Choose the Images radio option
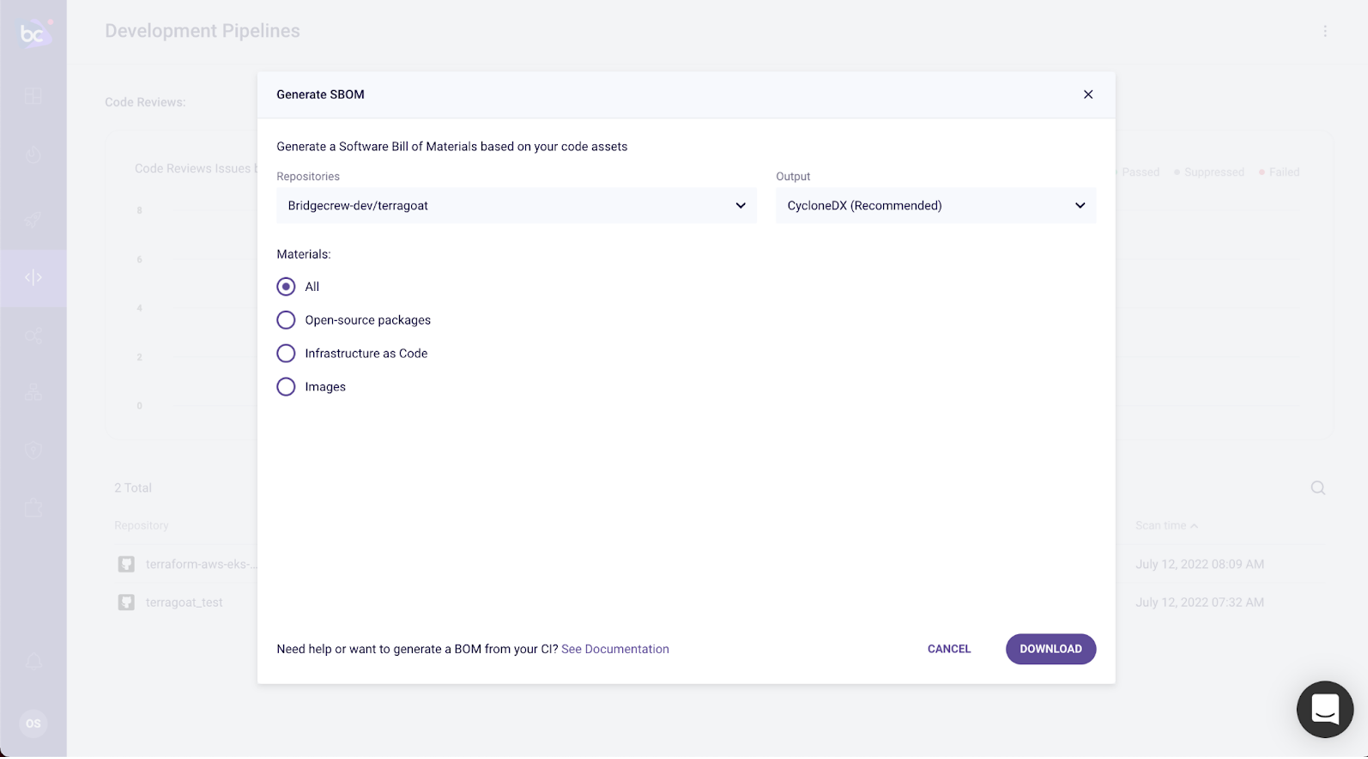The width and height of the screenshot is (1368, 759). pos(286,387)
